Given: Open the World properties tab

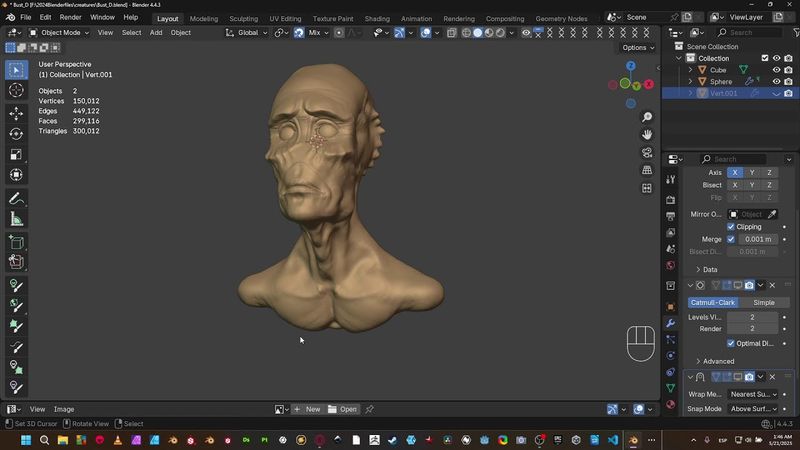Looking at the screenshot, I should pos(670,265).
